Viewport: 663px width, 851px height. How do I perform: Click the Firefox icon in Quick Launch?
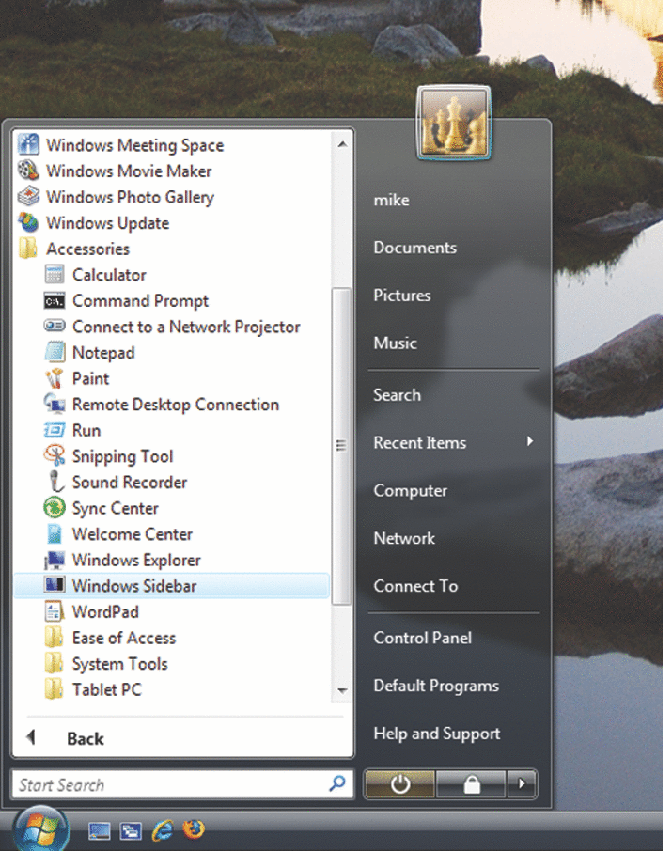pos(194,830)
